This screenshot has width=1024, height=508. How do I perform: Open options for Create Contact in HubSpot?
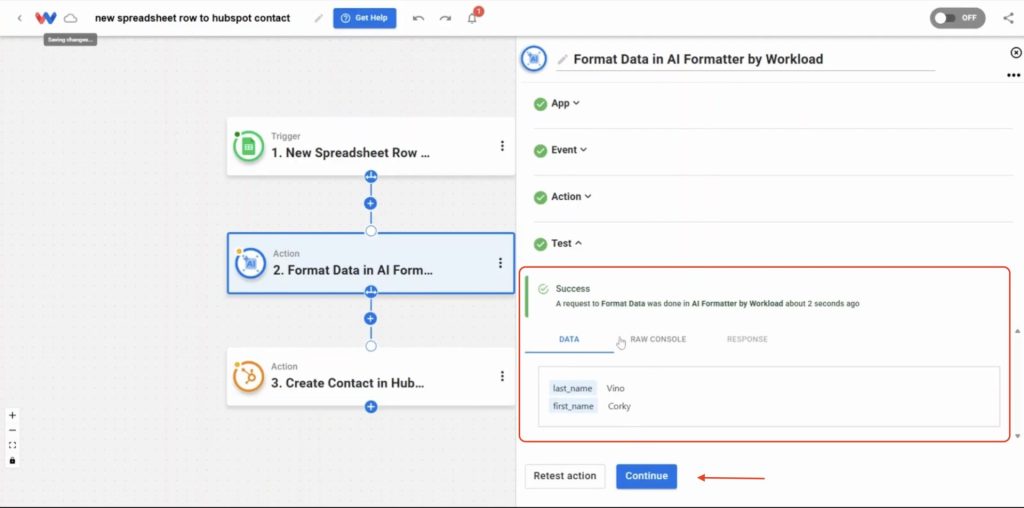502,376
